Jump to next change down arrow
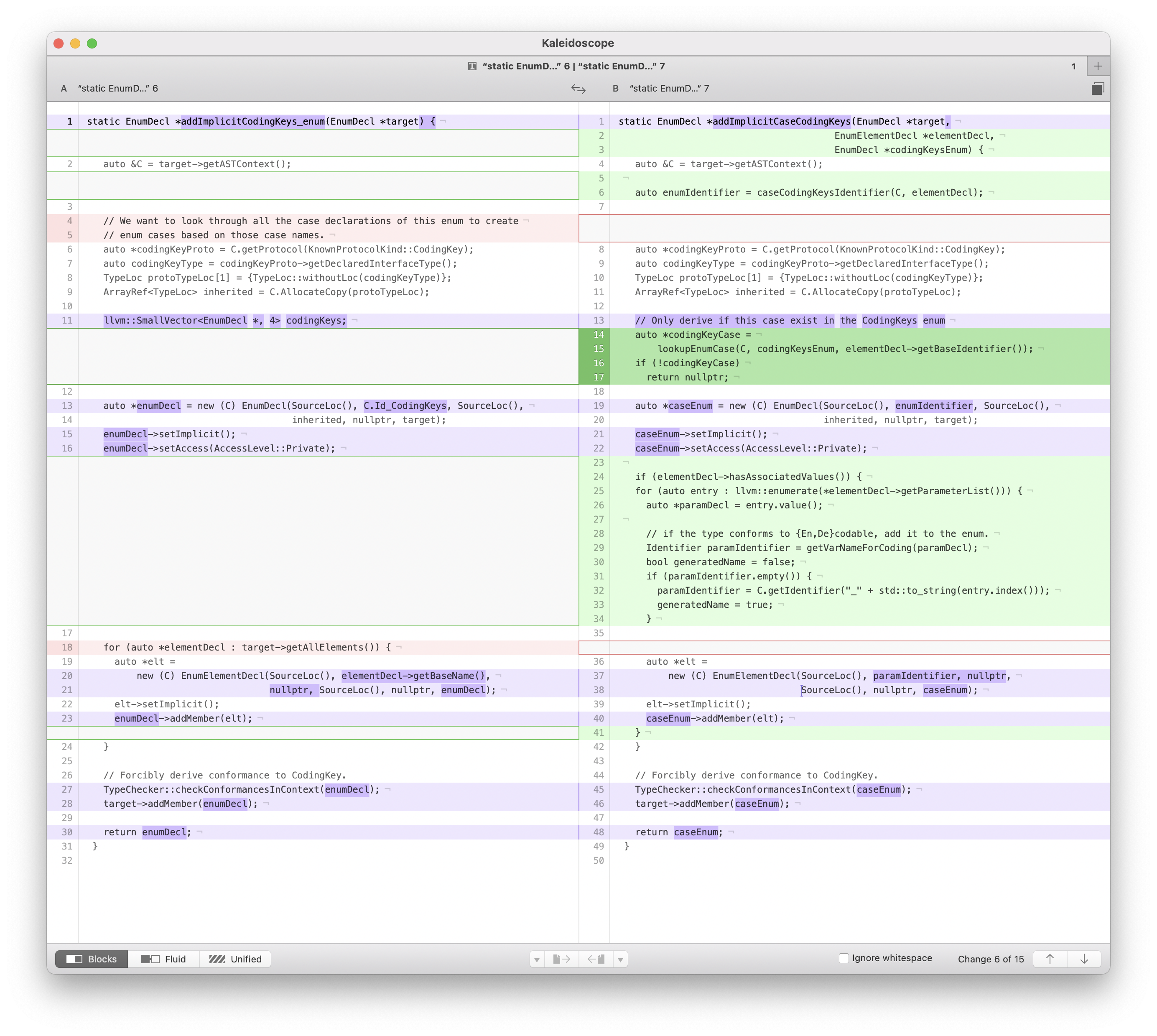The height and width of the screenshot is (1036, 1157). pos(1084,959)
